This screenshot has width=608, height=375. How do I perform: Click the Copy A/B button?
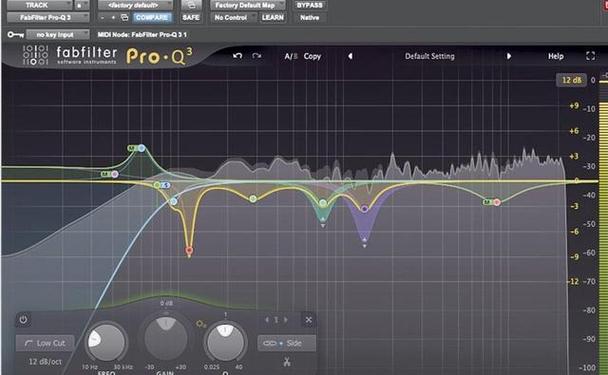(312, 56)
